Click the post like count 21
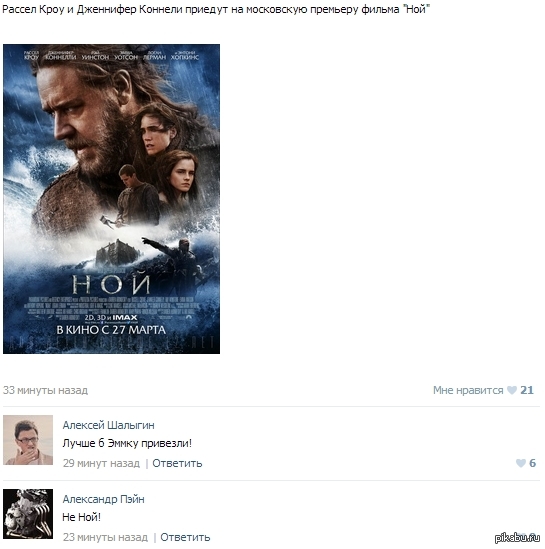The image size is (545, 549). click(x=527, y=390)
